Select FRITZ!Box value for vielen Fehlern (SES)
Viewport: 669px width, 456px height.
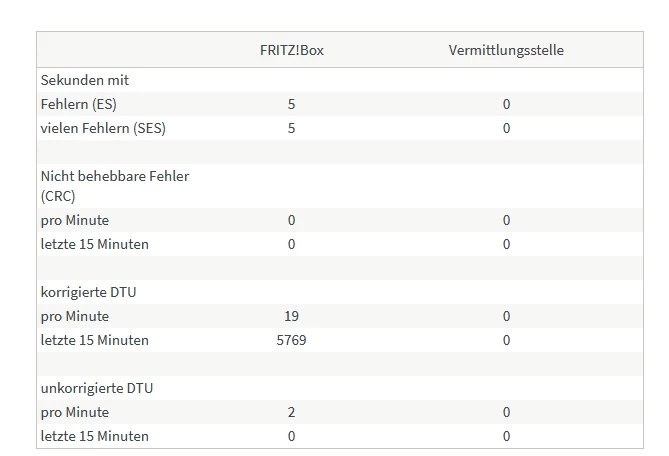click(x=291, y=128)
